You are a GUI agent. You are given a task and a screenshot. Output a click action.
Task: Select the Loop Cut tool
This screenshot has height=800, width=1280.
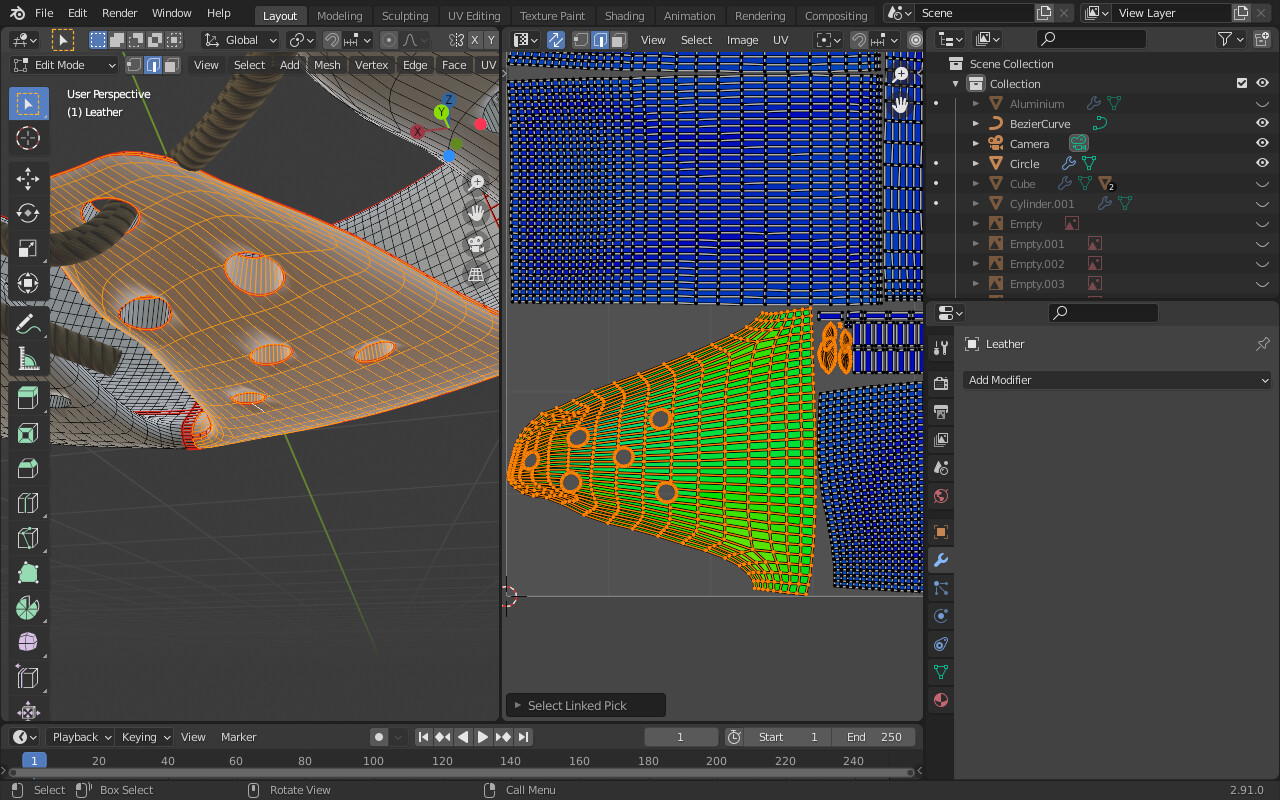click(x=28, y=504)
